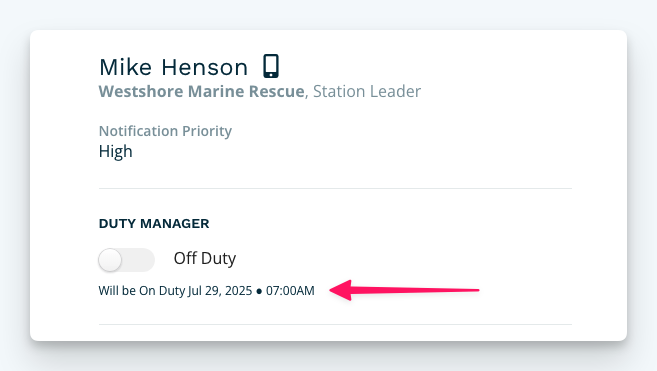This screenshot has height=371, width=657.
Task: Click the Jul 29, 2025 scheduled date
Action: coord(220,291)
